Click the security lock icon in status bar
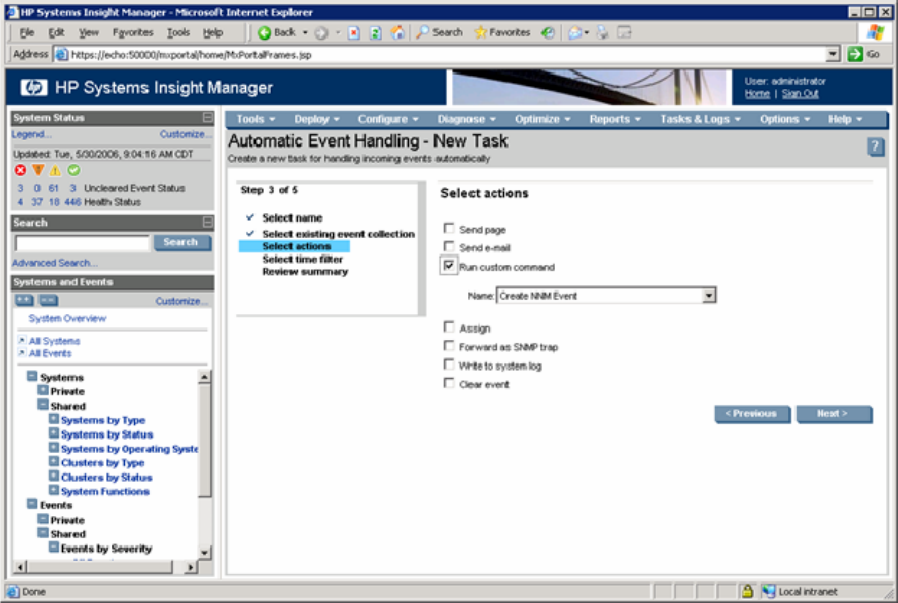This screenshot has width=898, height=603. 747,591
